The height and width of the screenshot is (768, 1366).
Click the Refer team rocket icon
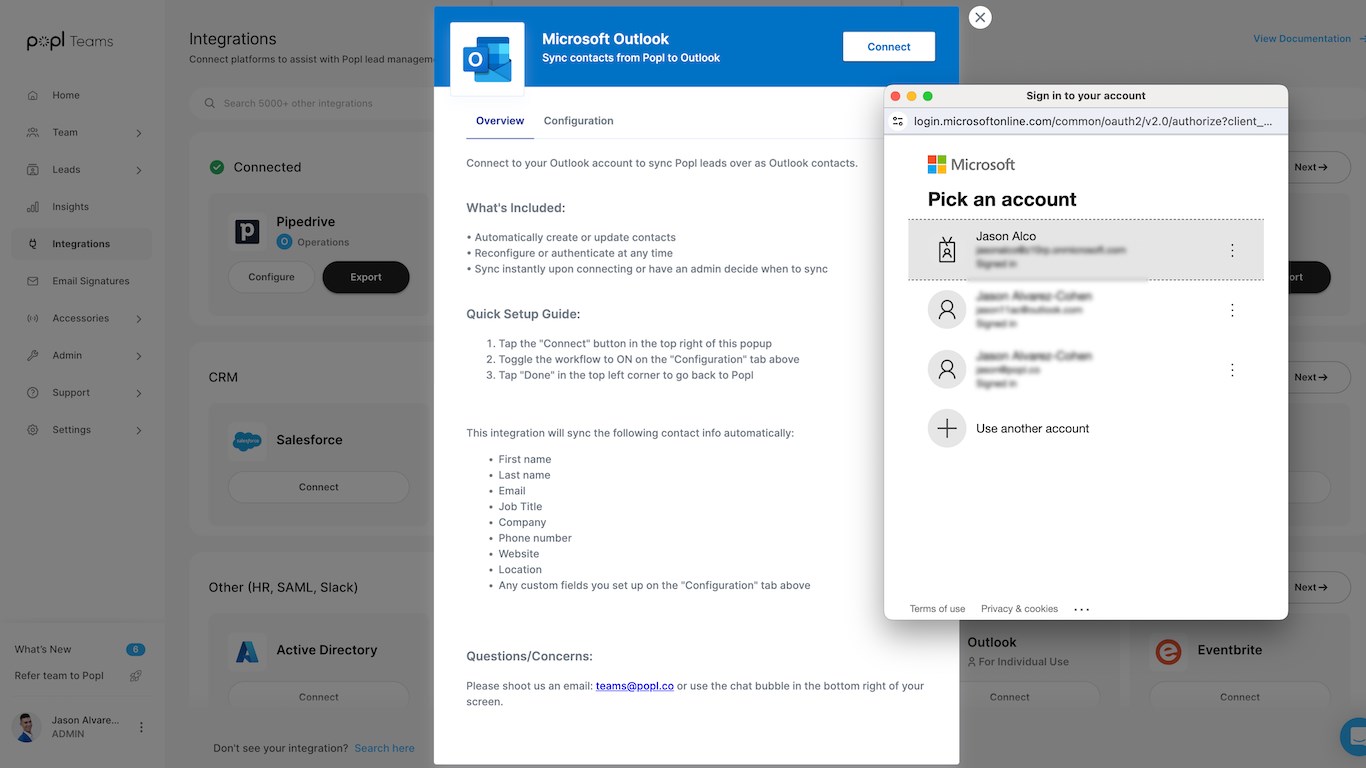tap(135, 676)
